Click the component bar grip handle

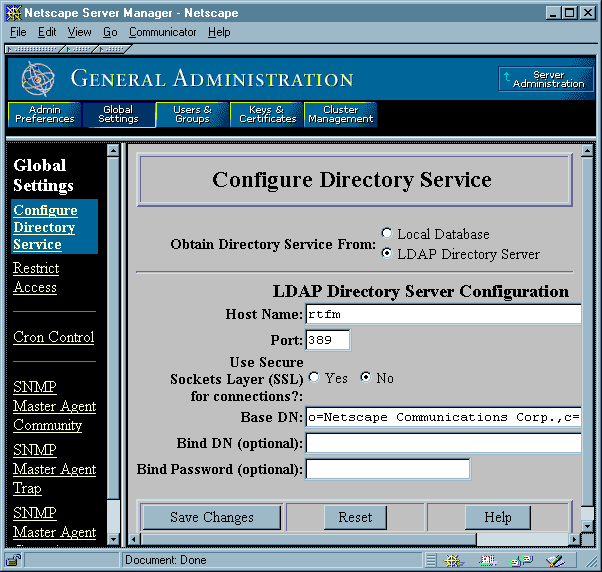[431, 560]
